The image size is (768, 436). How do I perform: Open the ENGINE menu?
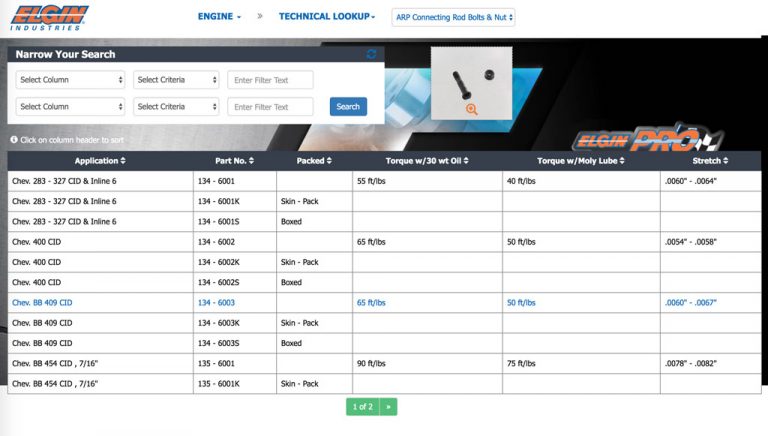pyautogui.click(x=219, y=16)
